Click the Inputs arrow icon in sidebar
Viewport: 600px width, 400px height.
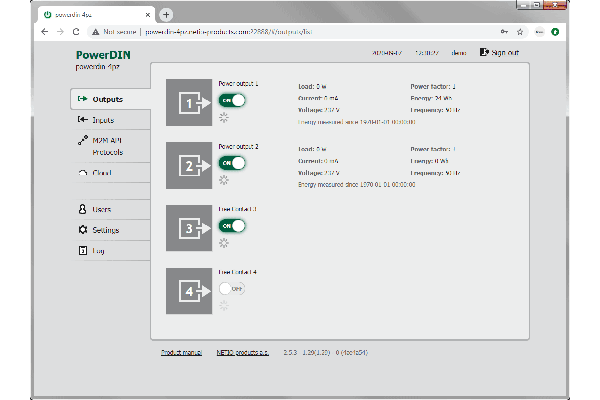[82, 119]
